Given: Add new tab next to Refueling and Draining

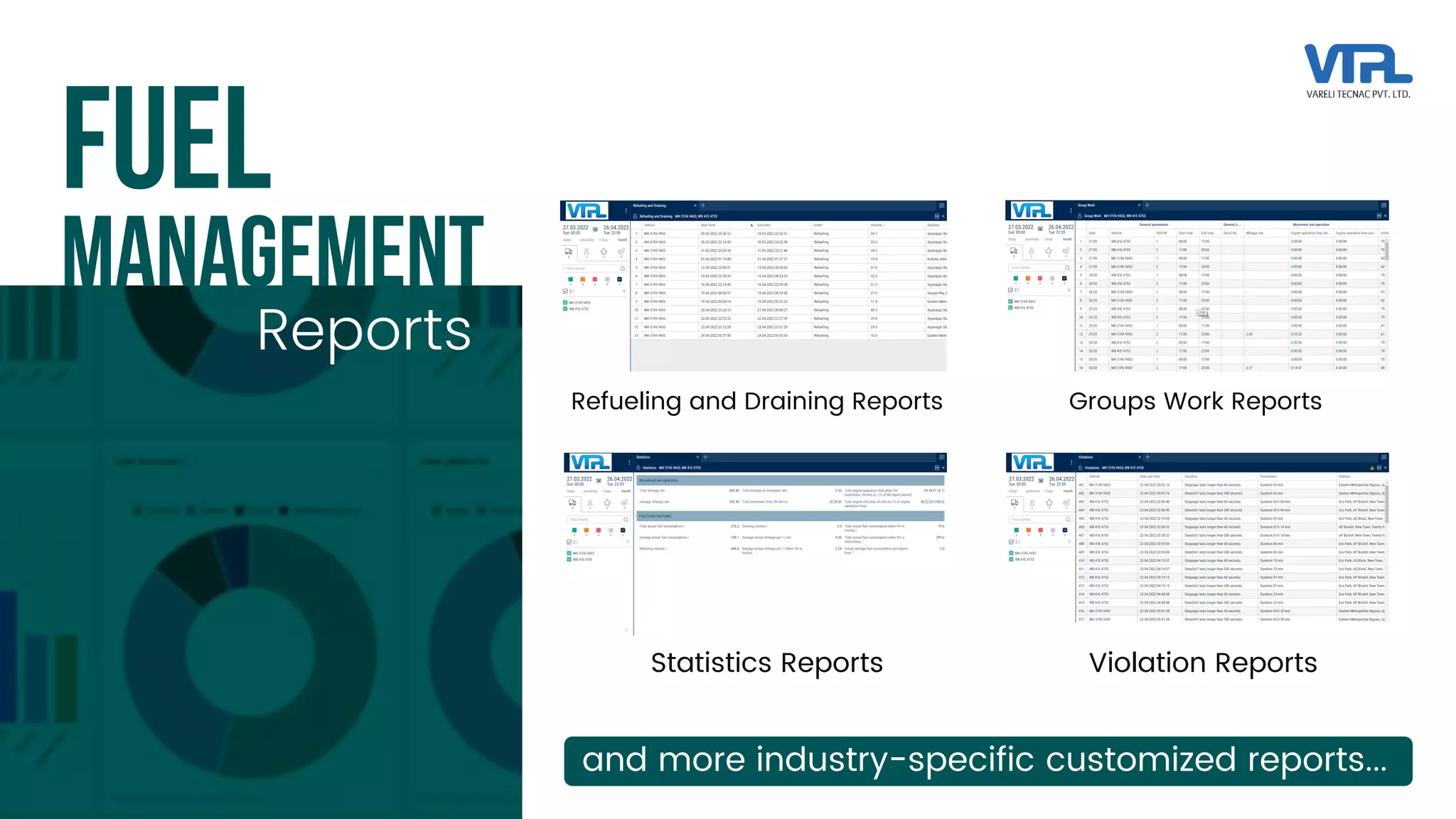Looking at the screenshot, I should (x=703, y=205).
